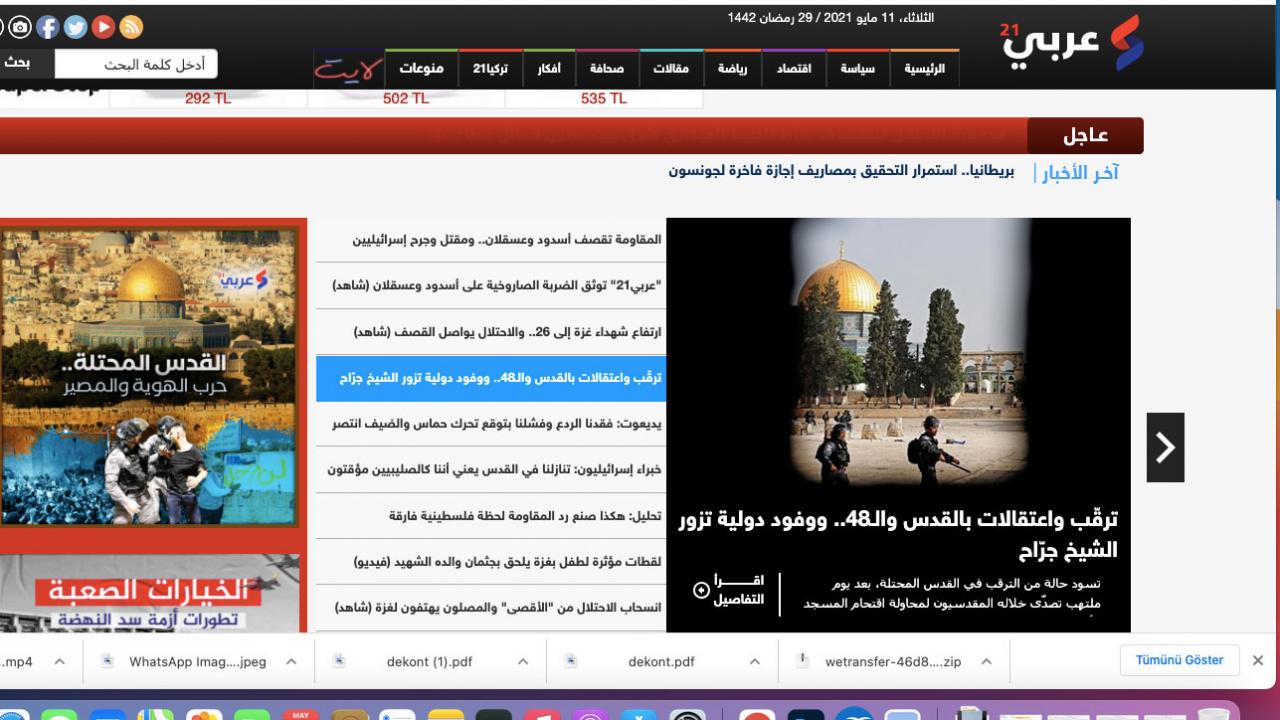The width and height of the screenshot is (1280, 720).
Task: Open the YouTube channel icon
Action: (102, 25)
